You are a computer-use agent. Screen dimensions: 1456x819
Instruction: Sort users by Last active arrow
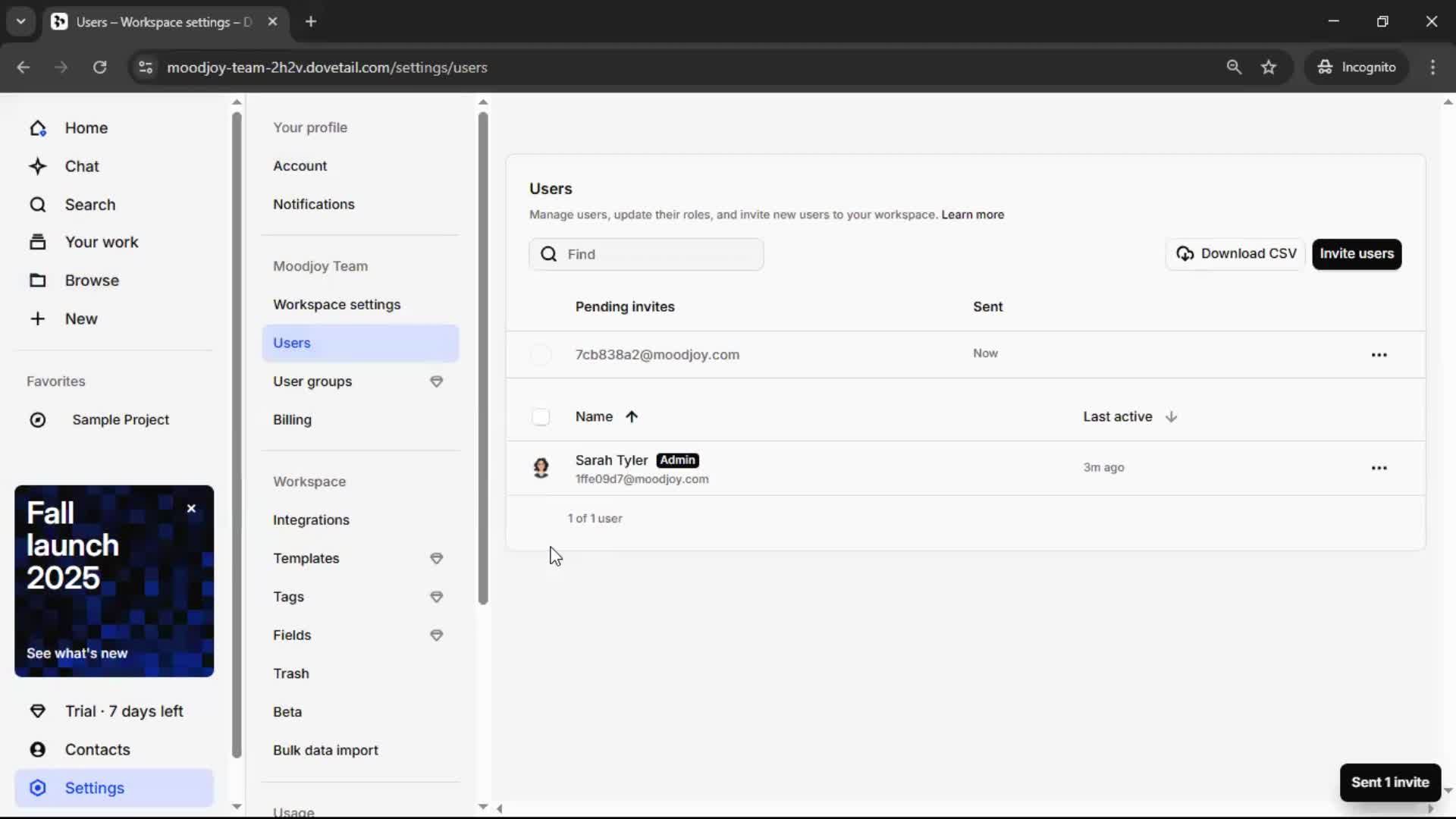1171,417
